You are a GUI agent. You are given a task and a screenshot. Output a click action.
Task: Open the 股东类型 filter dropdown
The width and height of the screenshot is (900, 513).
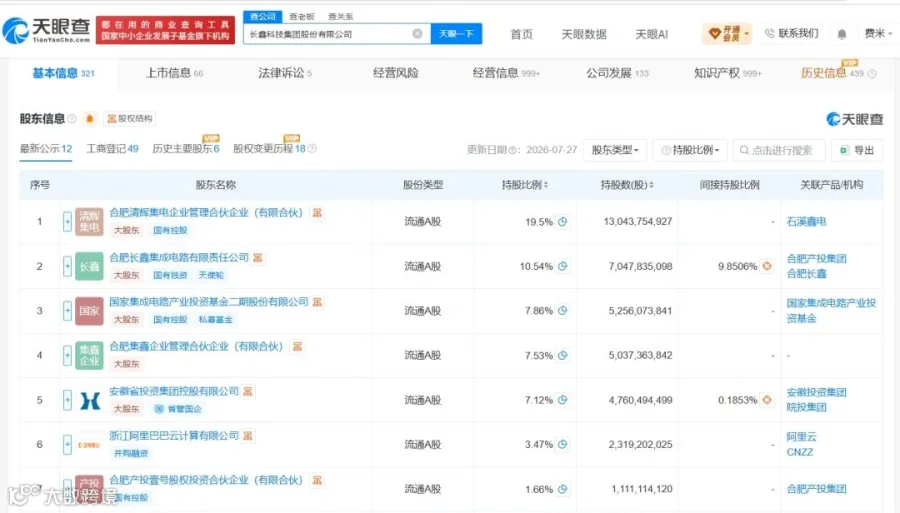click(615, 150)
